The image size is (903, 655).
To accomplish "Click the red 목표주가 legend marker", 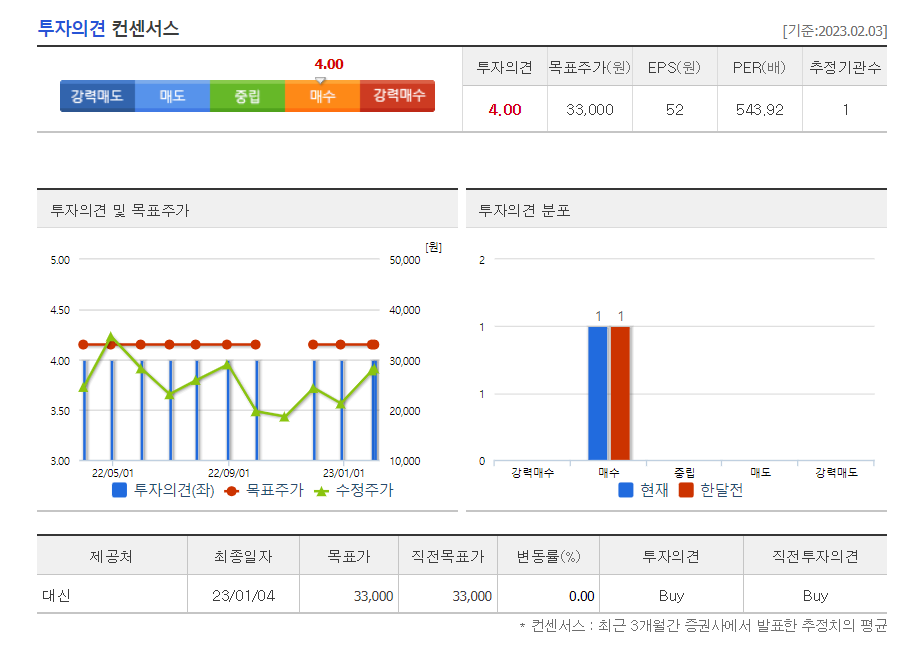I will tap(232, 491).
